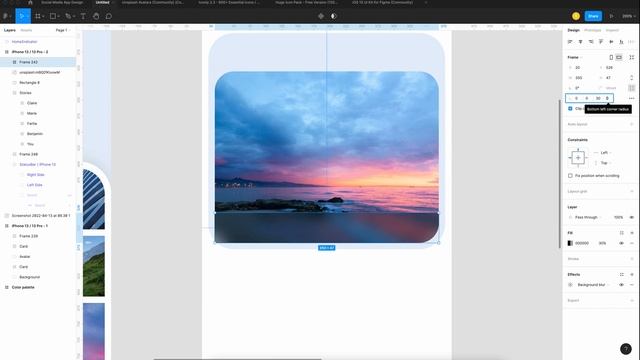The height and width of the screenshot is (360, 640).
Task: Switch to the Prototype tab
Action: click(592, 30)
